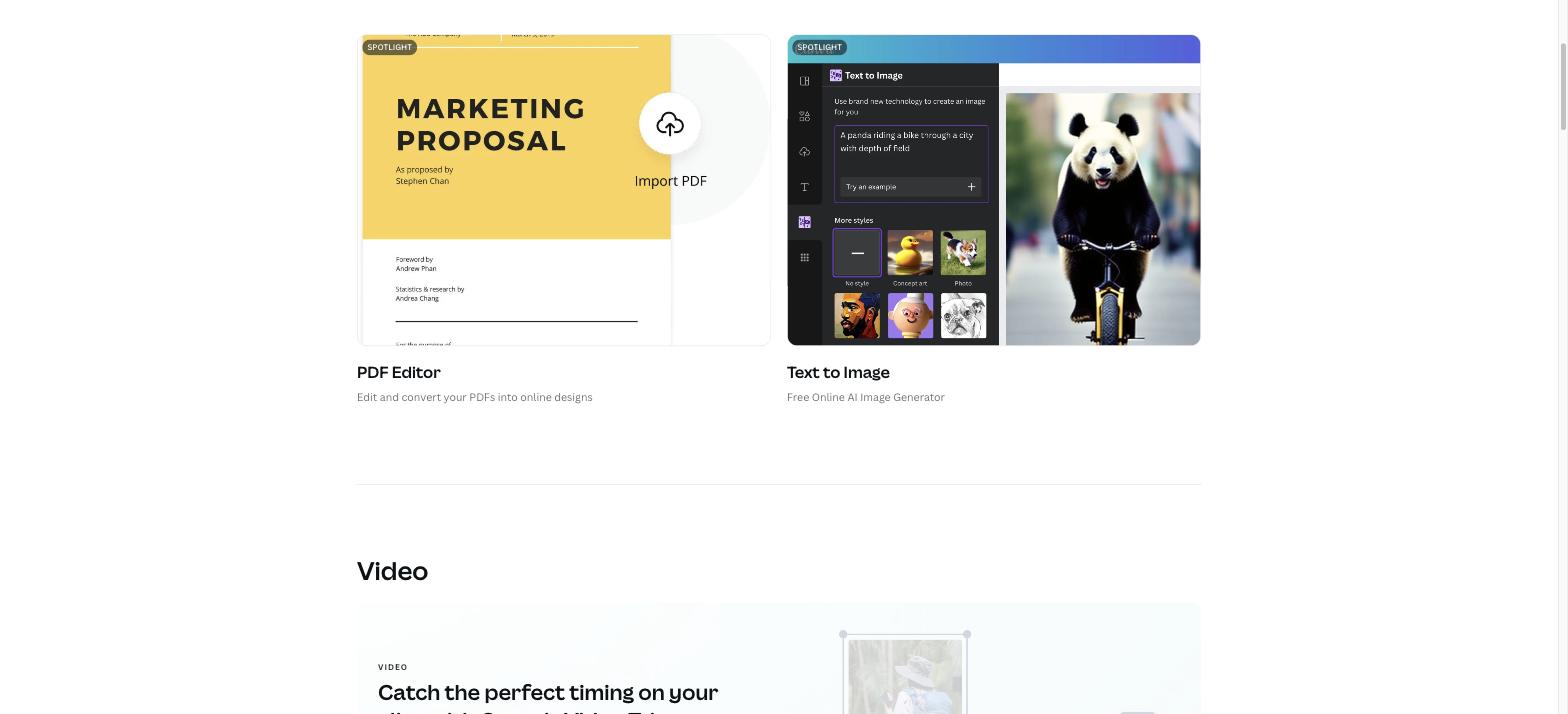Image resolution: width=1568 pixels, height=714 pixels.
Task: Open the Uploads cloud icon in dark sidebar
Action: coord(804,152)
